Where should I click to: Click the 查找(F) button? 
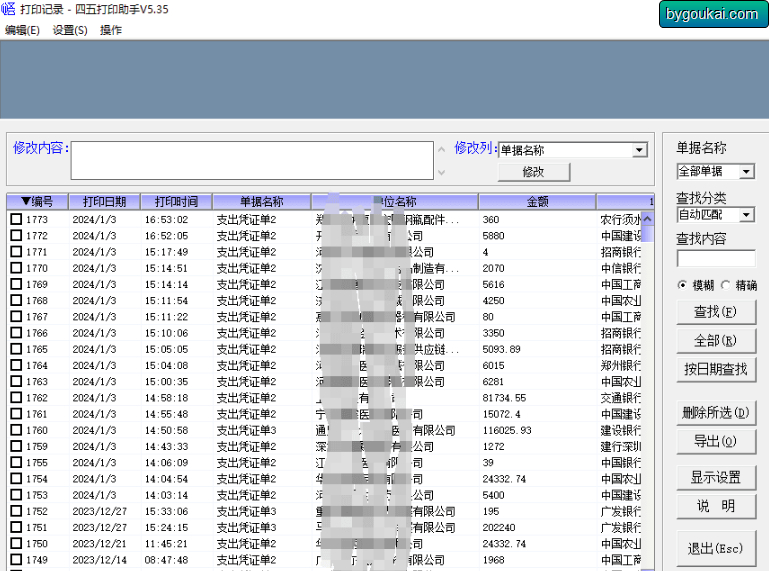pos(716,312)
